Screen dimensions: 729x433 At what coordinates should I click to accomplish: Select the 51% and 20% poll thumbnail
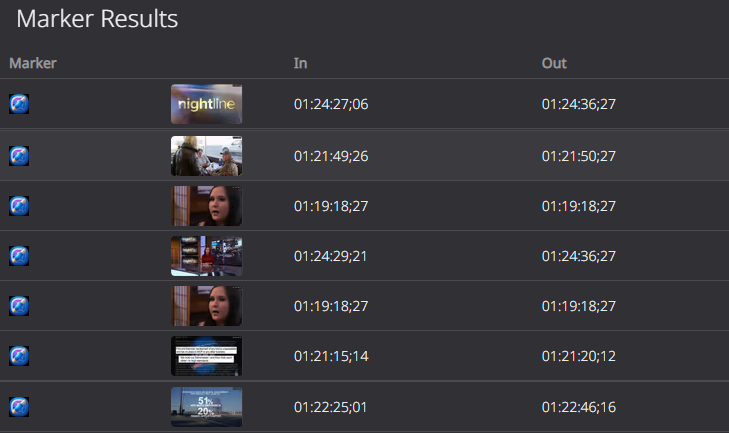click(206, 407)
